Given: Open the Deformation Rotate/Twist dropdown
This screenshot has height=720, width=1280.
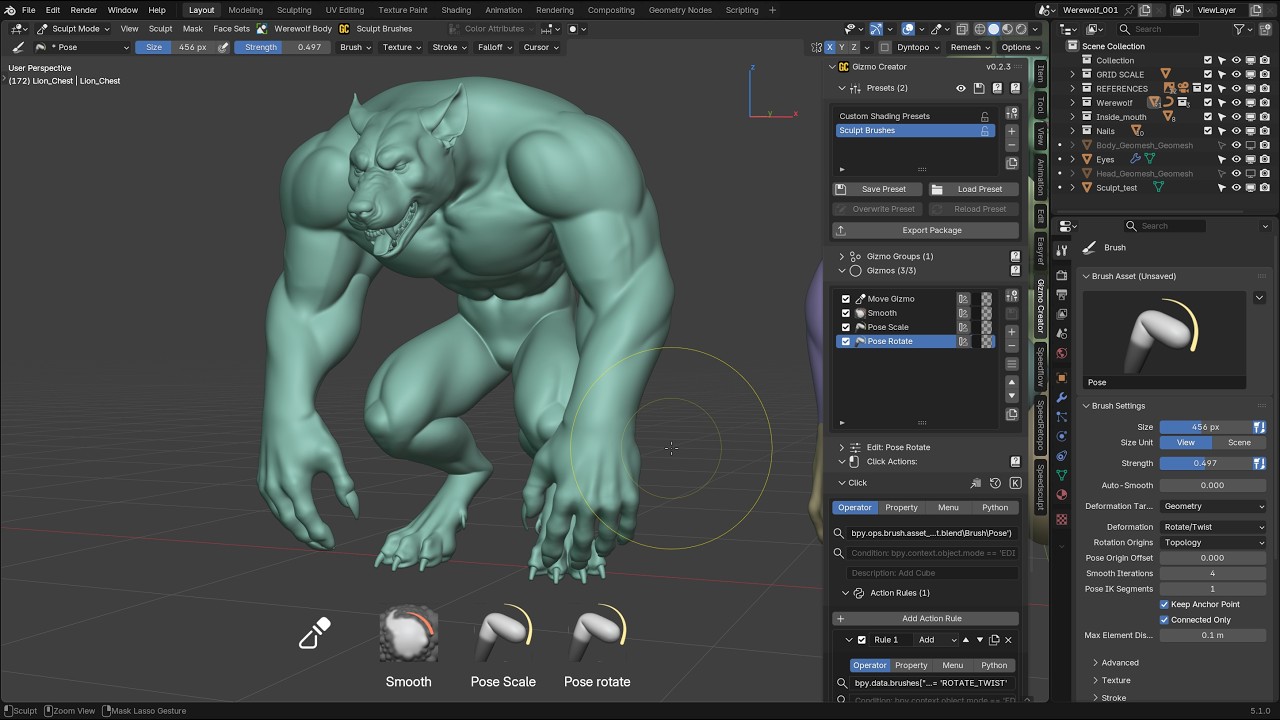Looking at the screenshot, I should [x=1213, y=527].
